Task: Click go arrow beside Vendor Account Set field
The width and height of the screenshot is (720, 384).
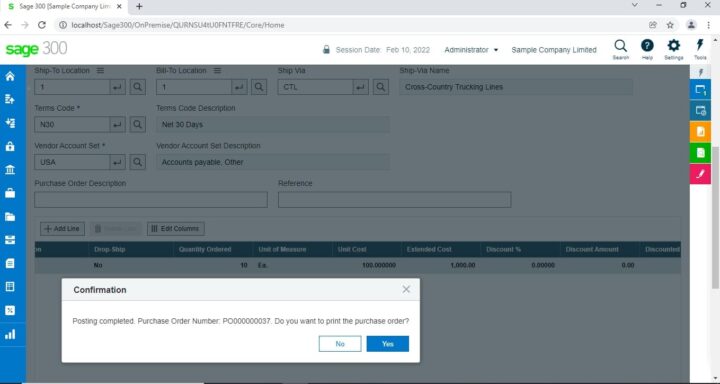Action: click(x=118, y=162)
